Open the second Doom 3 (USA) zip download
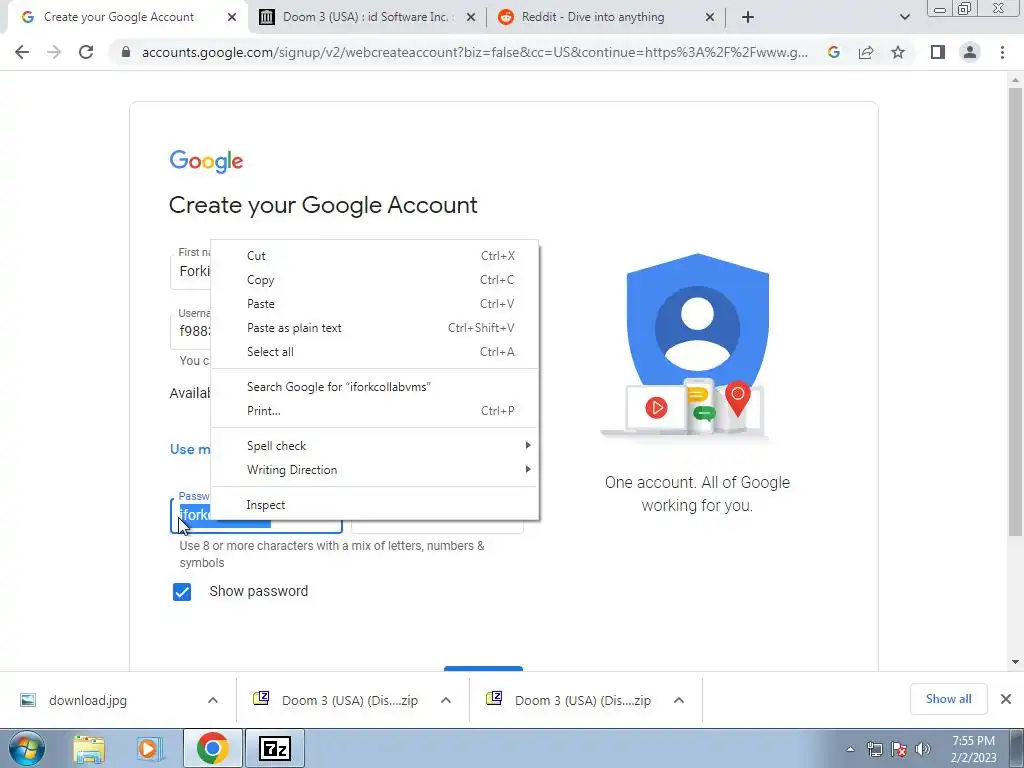1024x768 pixels. click(x=583, y=700)
